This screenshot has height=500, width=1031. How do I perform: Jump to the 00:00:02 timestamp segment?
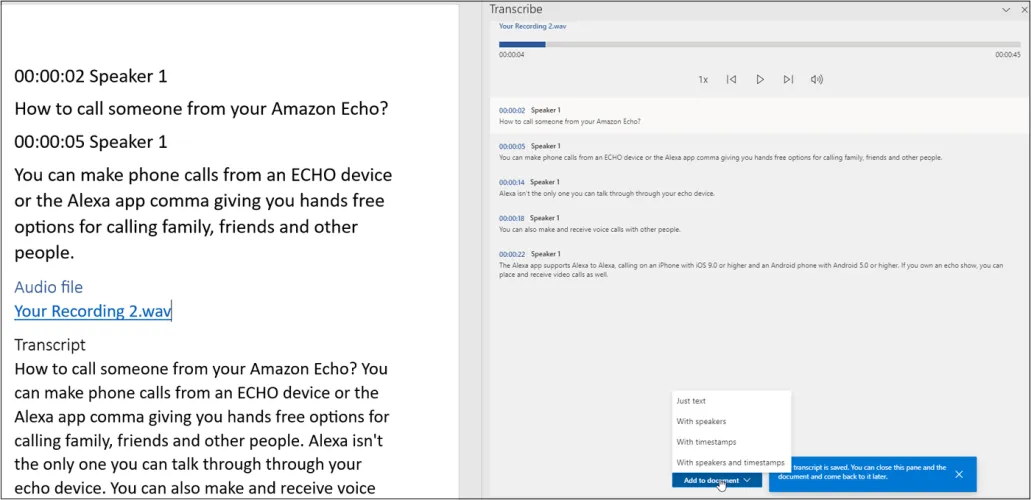pos(512,110)
